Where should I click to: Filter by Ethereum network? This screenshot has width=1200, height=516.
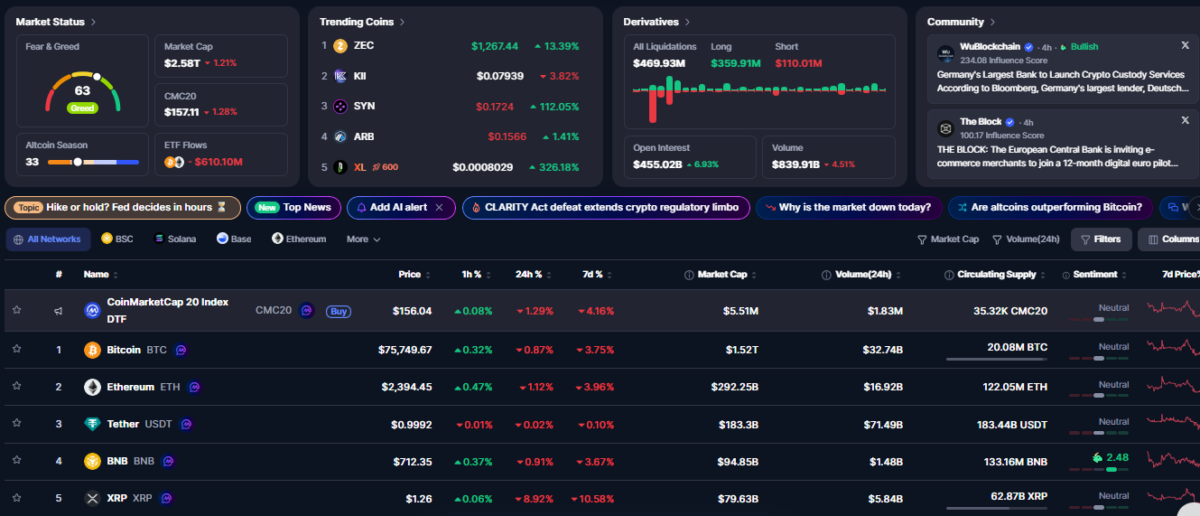coord(299,239)
